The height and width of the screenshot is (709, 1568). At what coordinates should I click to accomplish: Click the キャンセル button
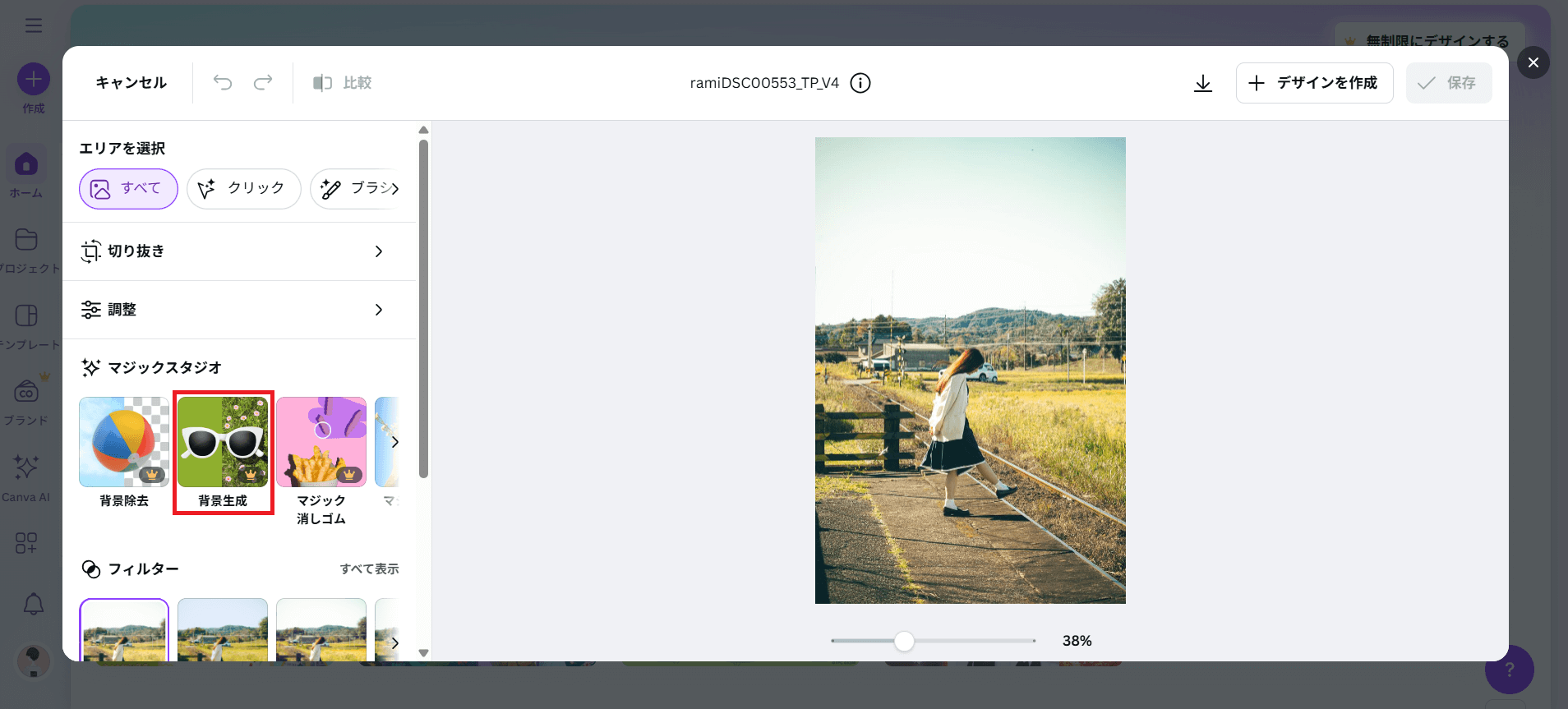(131, 83)
